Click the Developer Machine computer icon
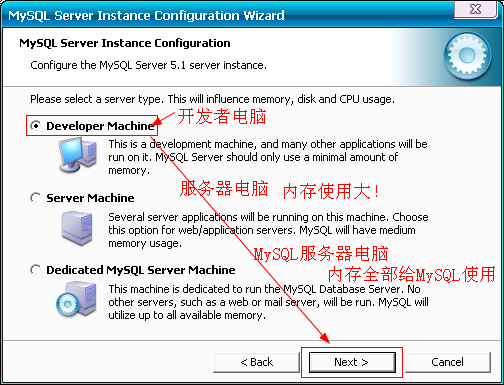 tap(78, 155)
